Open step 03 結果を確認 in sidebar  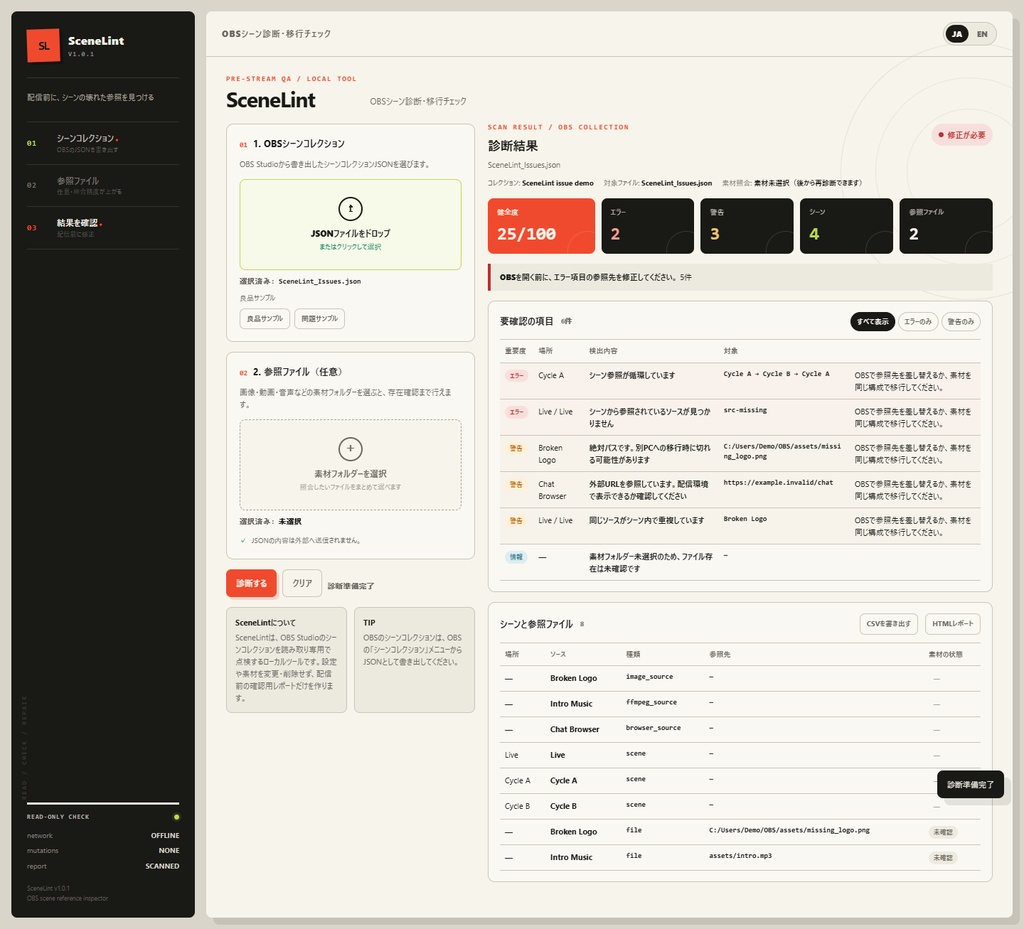click(103, 228)
